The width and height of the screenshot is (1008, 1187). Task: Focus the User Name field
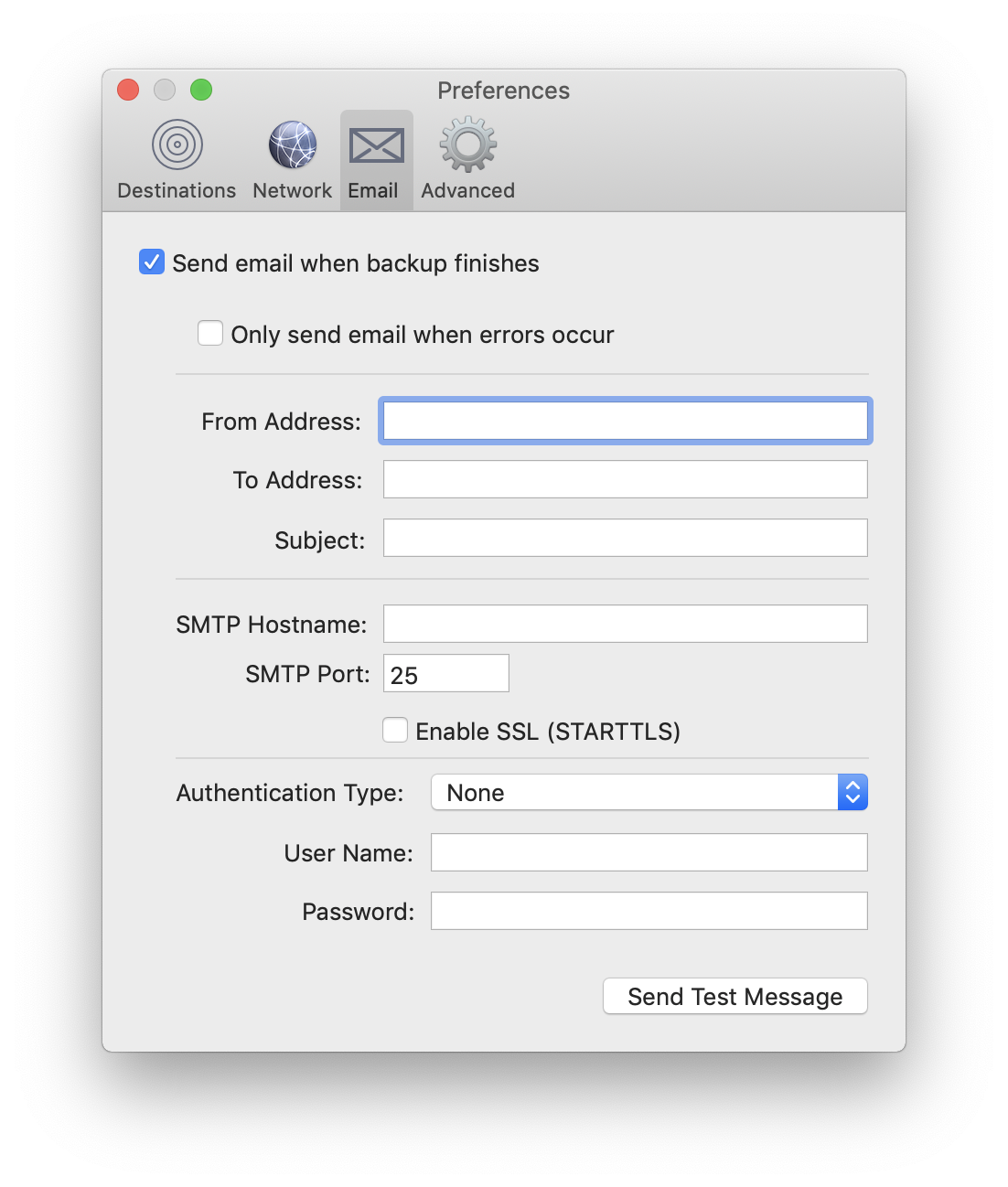tap(649, 852)
